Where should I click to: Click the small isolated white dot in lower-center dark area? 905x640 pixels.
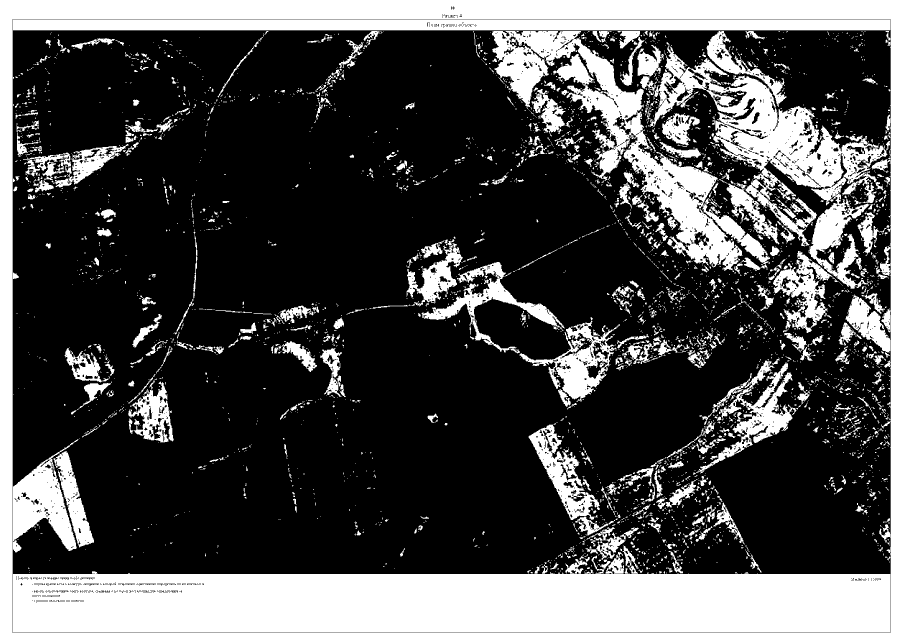pyautogui.click(x=433, y=412)
